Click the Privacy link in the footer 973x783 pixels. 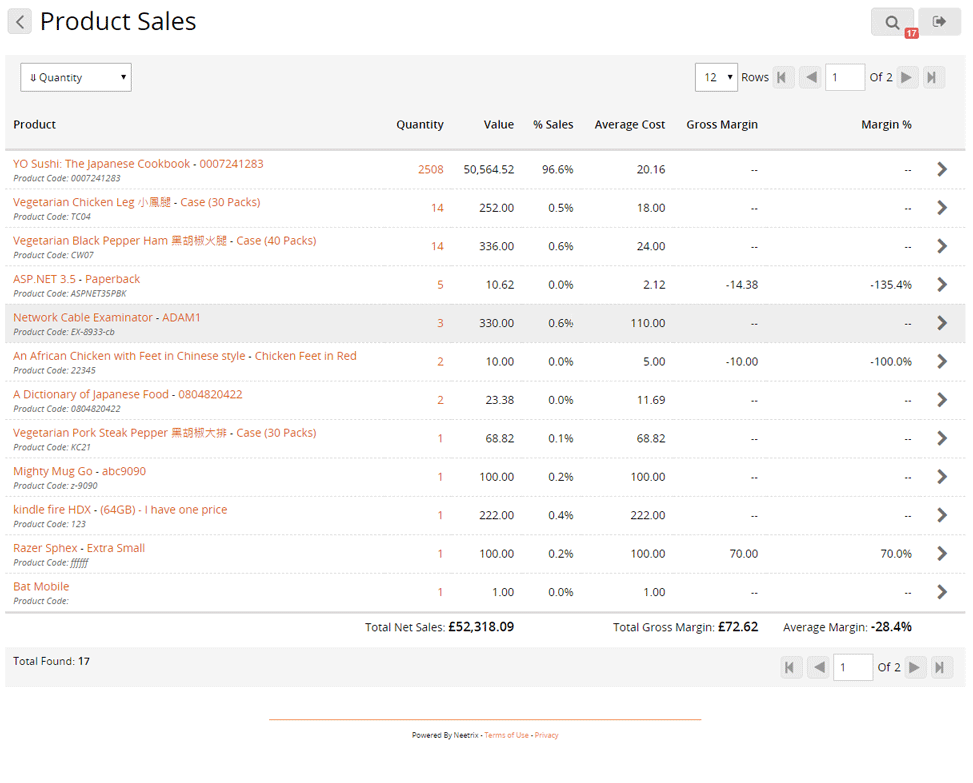(x=546, y=735)
